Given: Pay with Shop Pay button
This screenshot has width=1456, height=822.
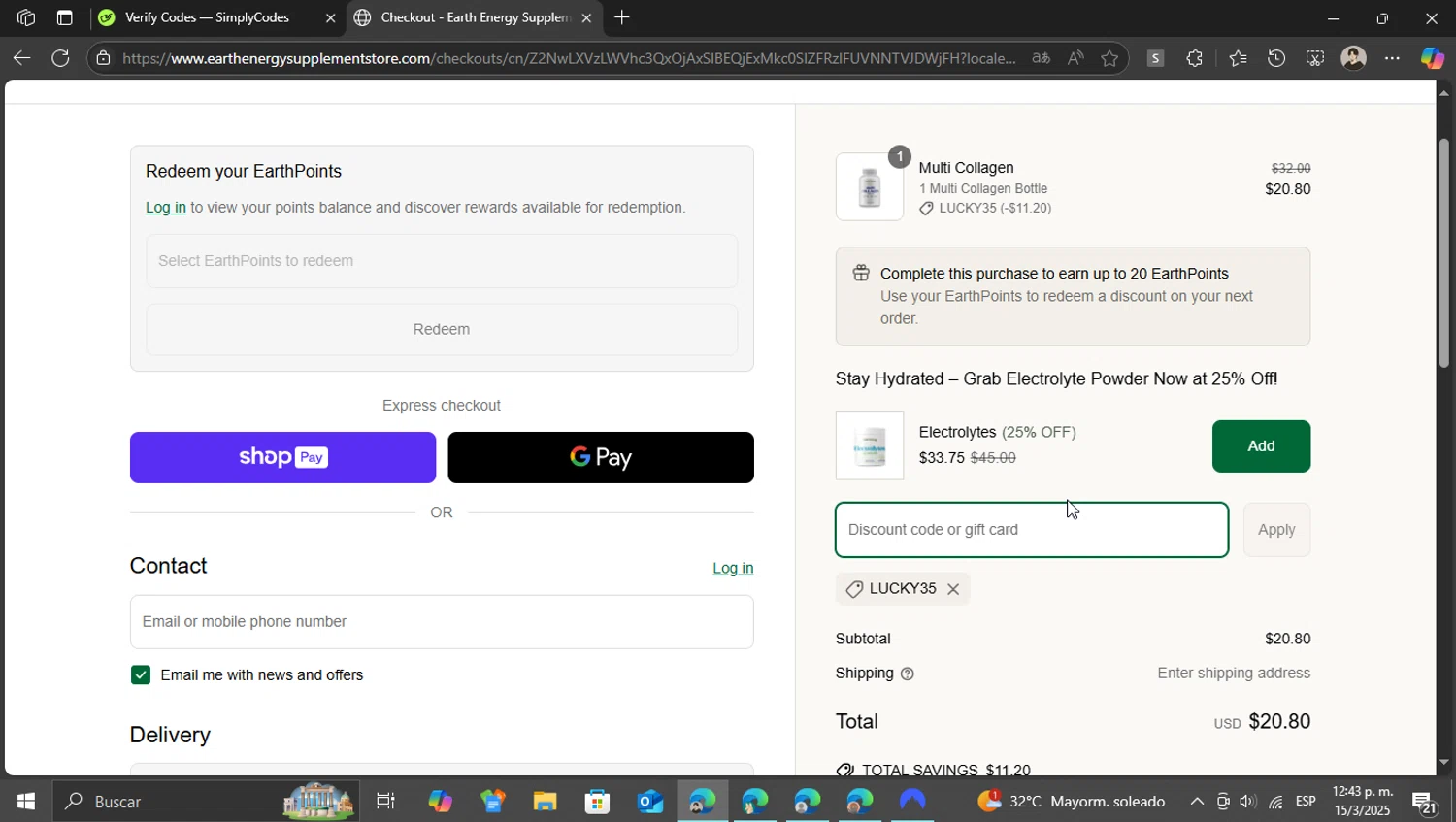Looking at the screenshot, I should [282, 457].
